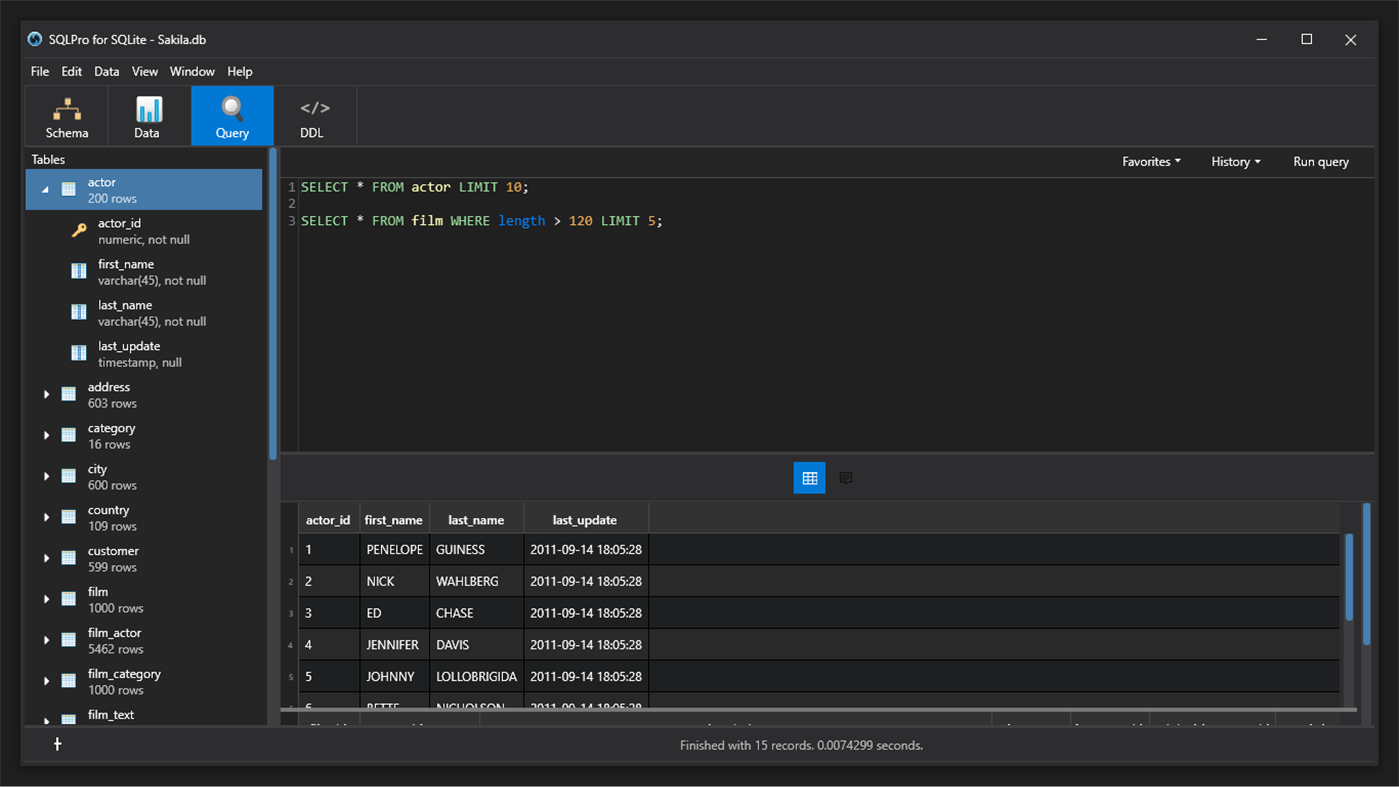Open the History dropdown
Viewport: 1399px width, 787px height.
pos(1235,161)
